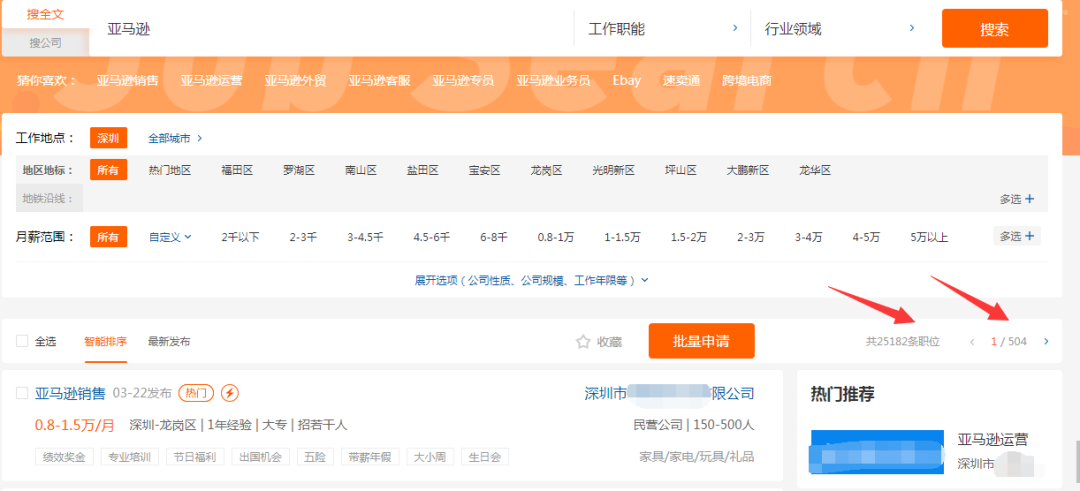Select 所有 in 月薪范围 row
Viewport: 1080px width, 491px height.
108,238
